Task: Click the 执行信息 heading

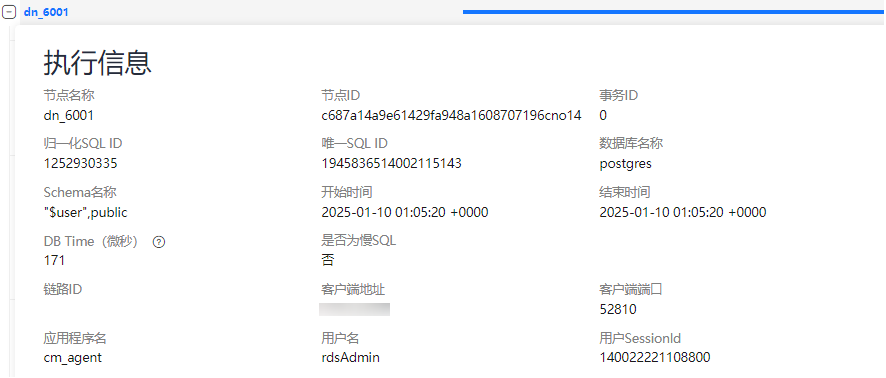Action: 97,63
